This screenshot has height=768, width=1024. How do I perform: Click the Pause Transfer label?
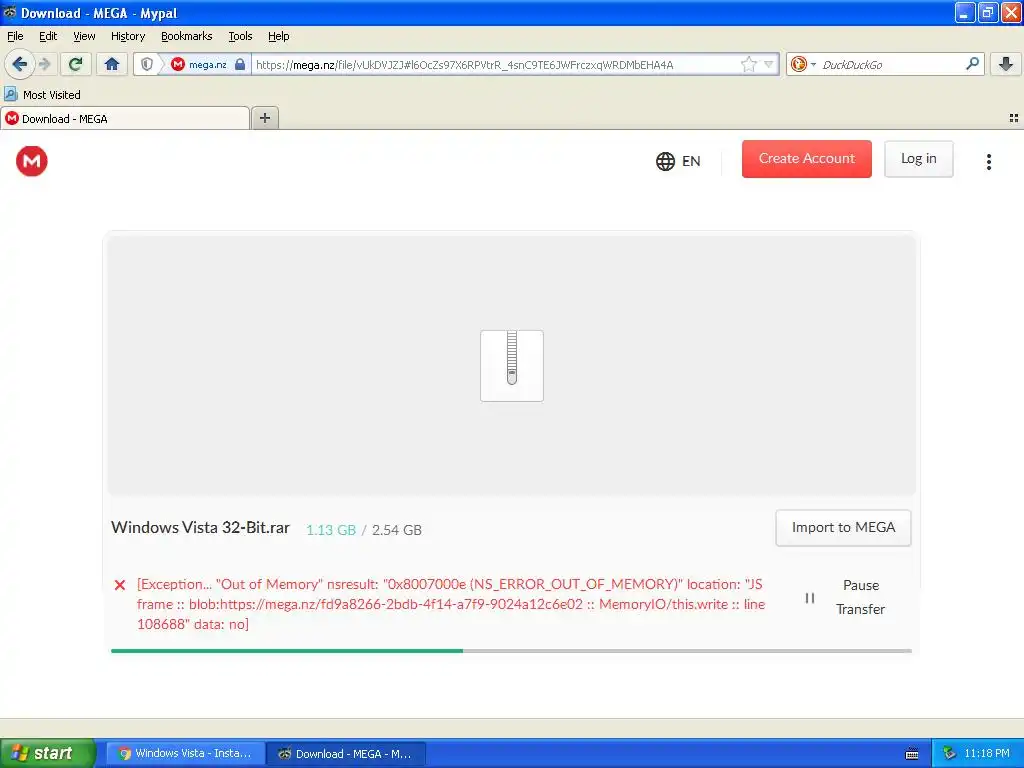861,597
